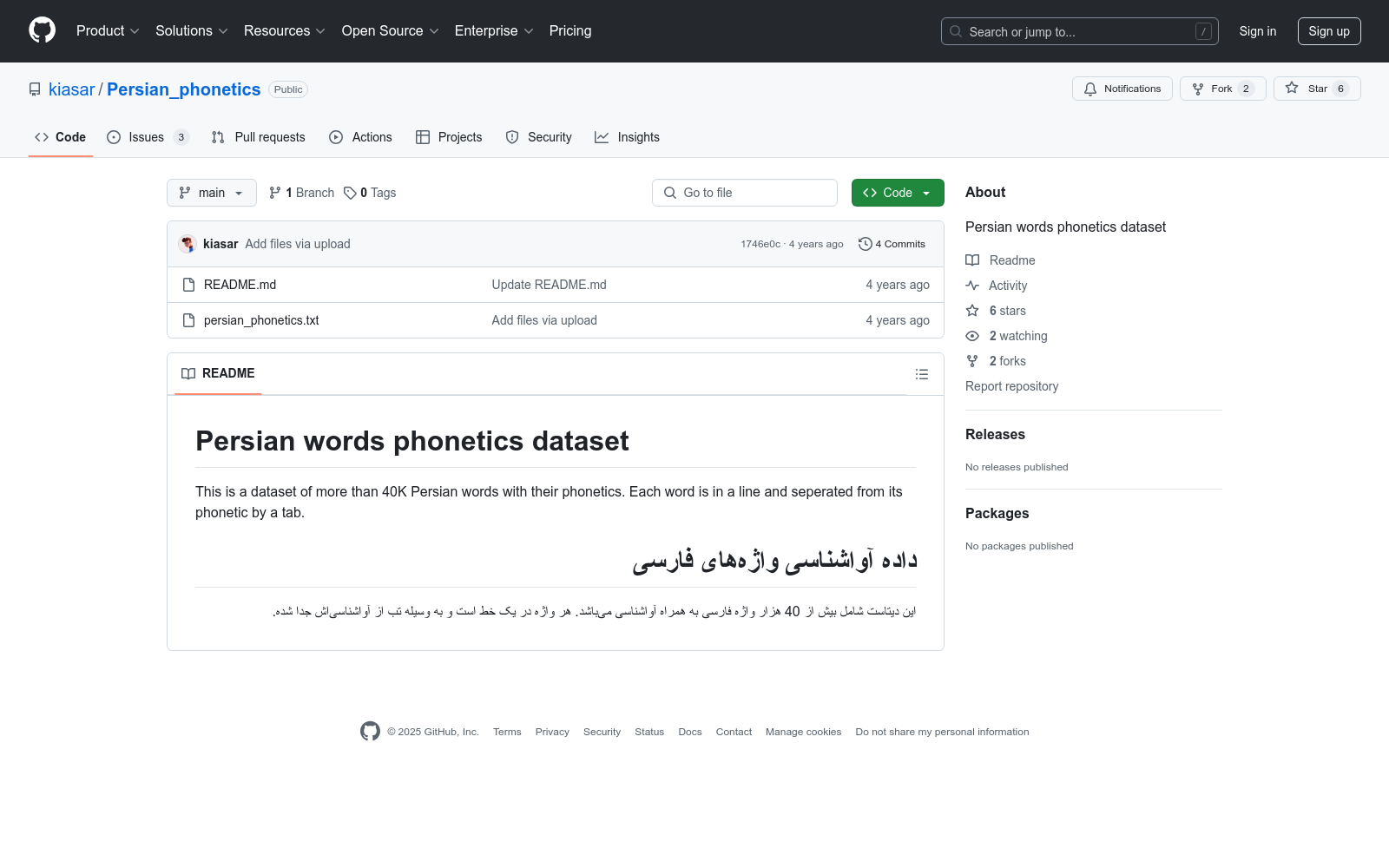Click the repository icon beside kiasar
The width and height of the screenshot is (1389, 868).
(x=35, y=89)
